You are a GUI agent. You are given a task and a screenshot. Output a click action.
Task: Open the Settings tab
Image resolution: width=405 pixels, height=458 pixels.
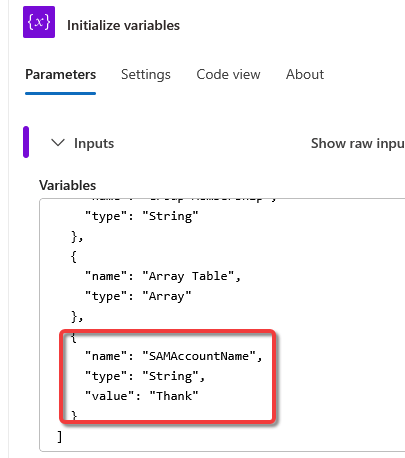pyautogui.click(x=146, y=74)
